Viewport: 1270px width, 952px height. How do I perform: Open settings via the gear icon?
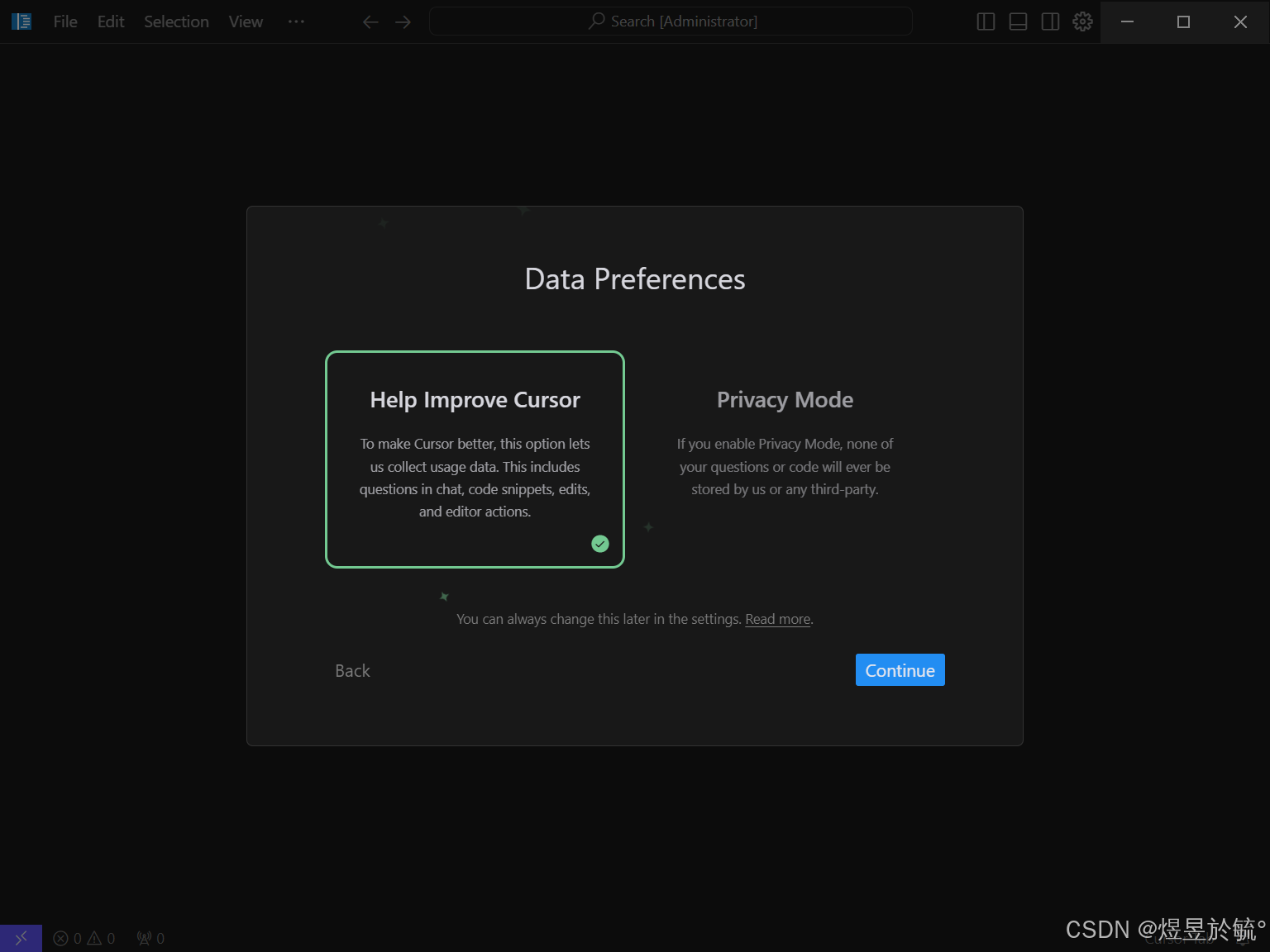point(1082,22)
